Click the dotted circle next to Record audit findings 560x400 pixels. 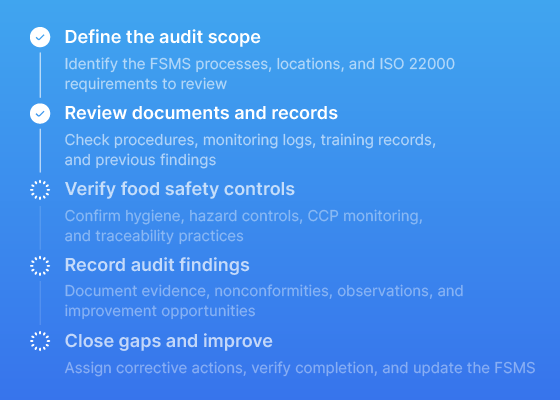[40, 266]
